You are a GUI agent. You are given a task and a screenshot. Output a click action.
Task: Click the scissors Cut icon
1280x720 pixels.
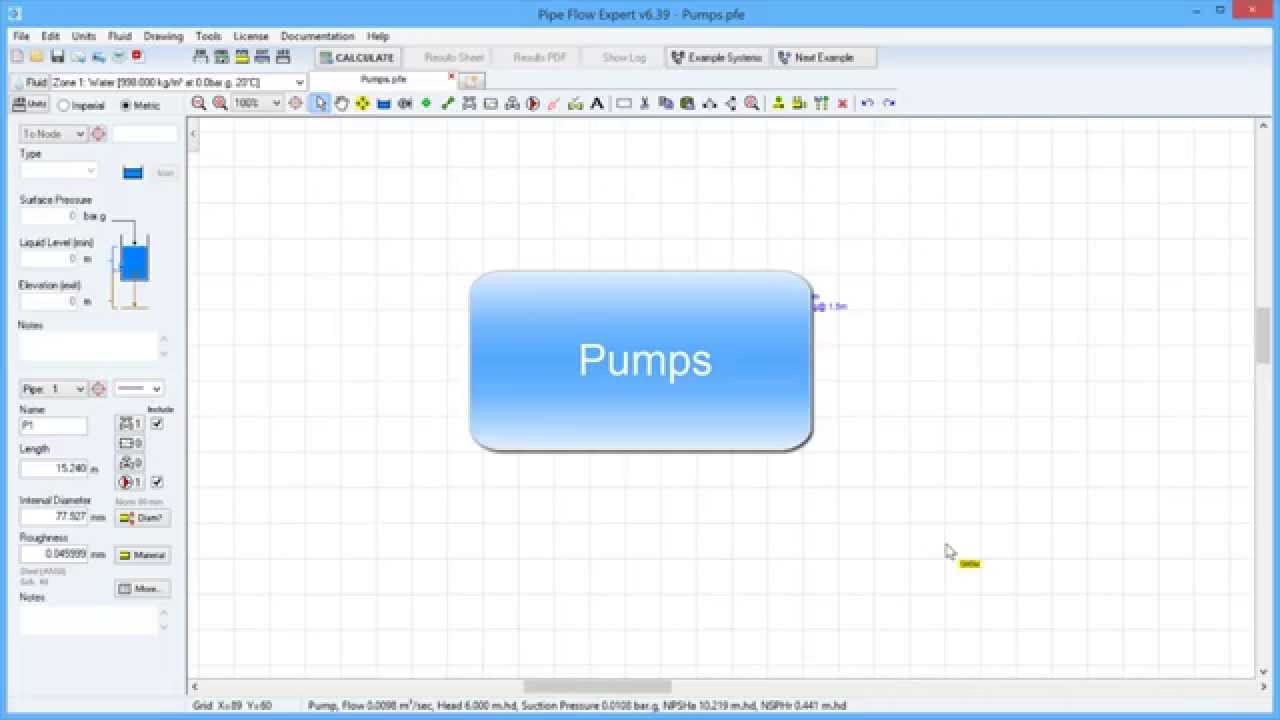click(x=645, y=103)
